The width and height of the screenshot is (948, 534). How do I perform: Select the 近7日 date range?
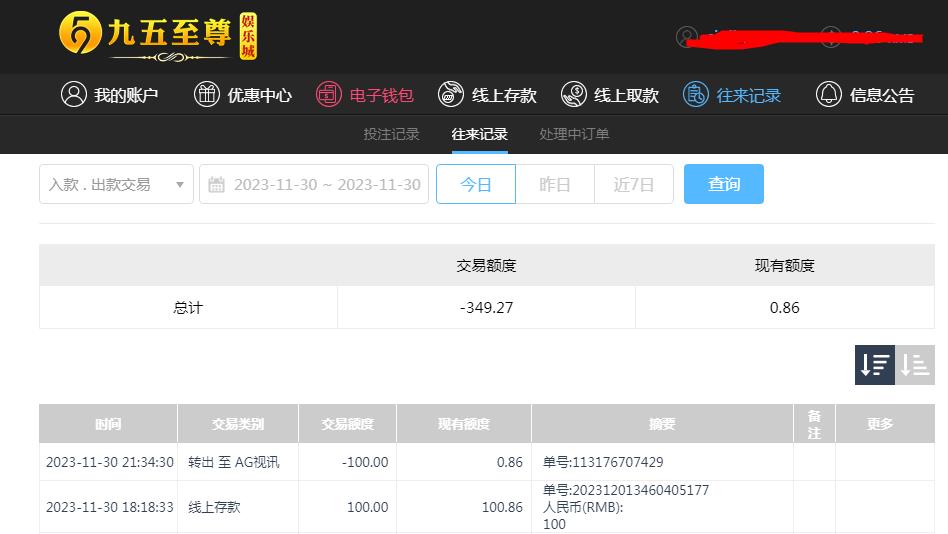tap(634, 184)
